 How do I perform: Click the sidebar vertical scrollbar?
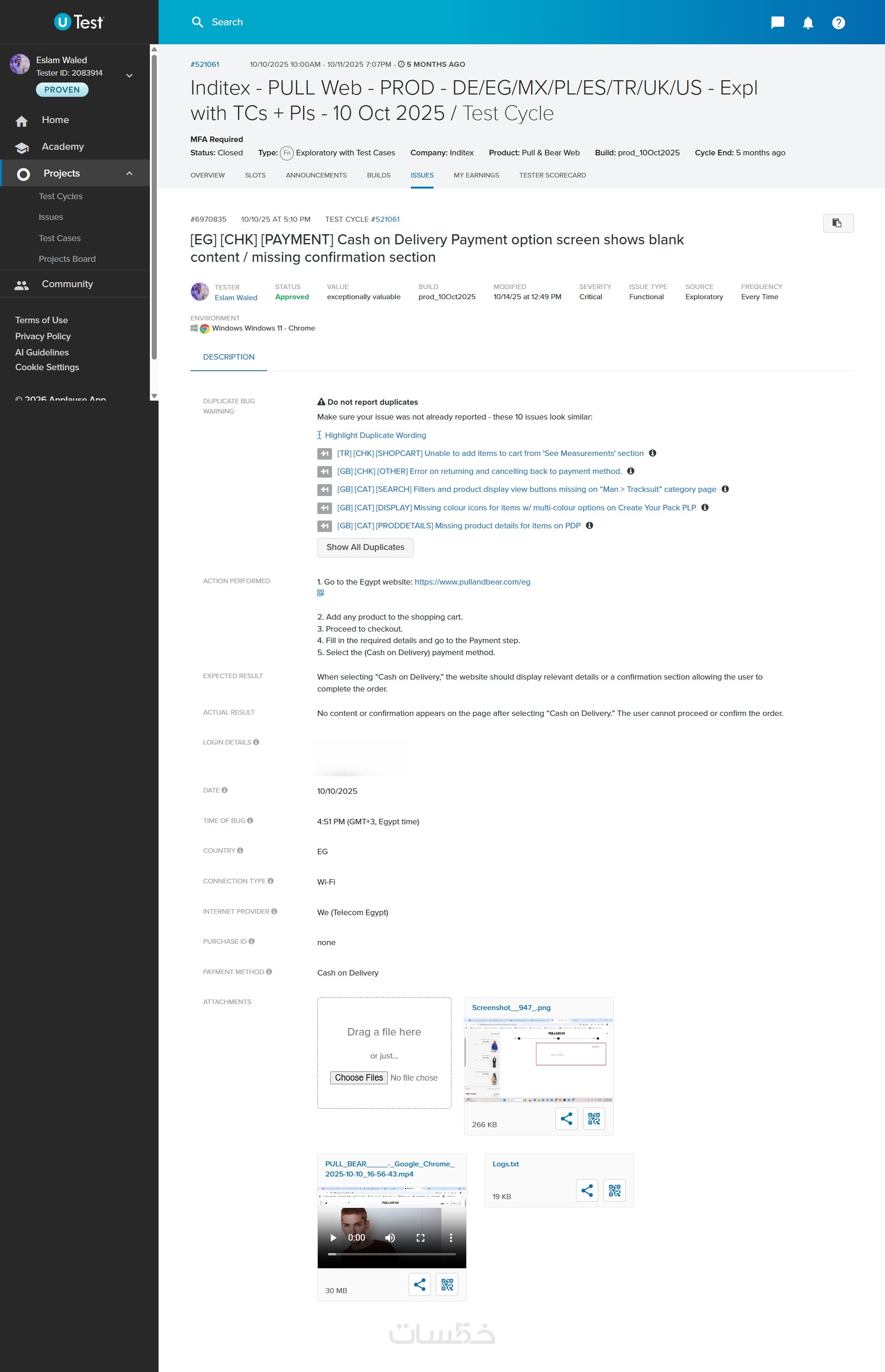point(154,207)
